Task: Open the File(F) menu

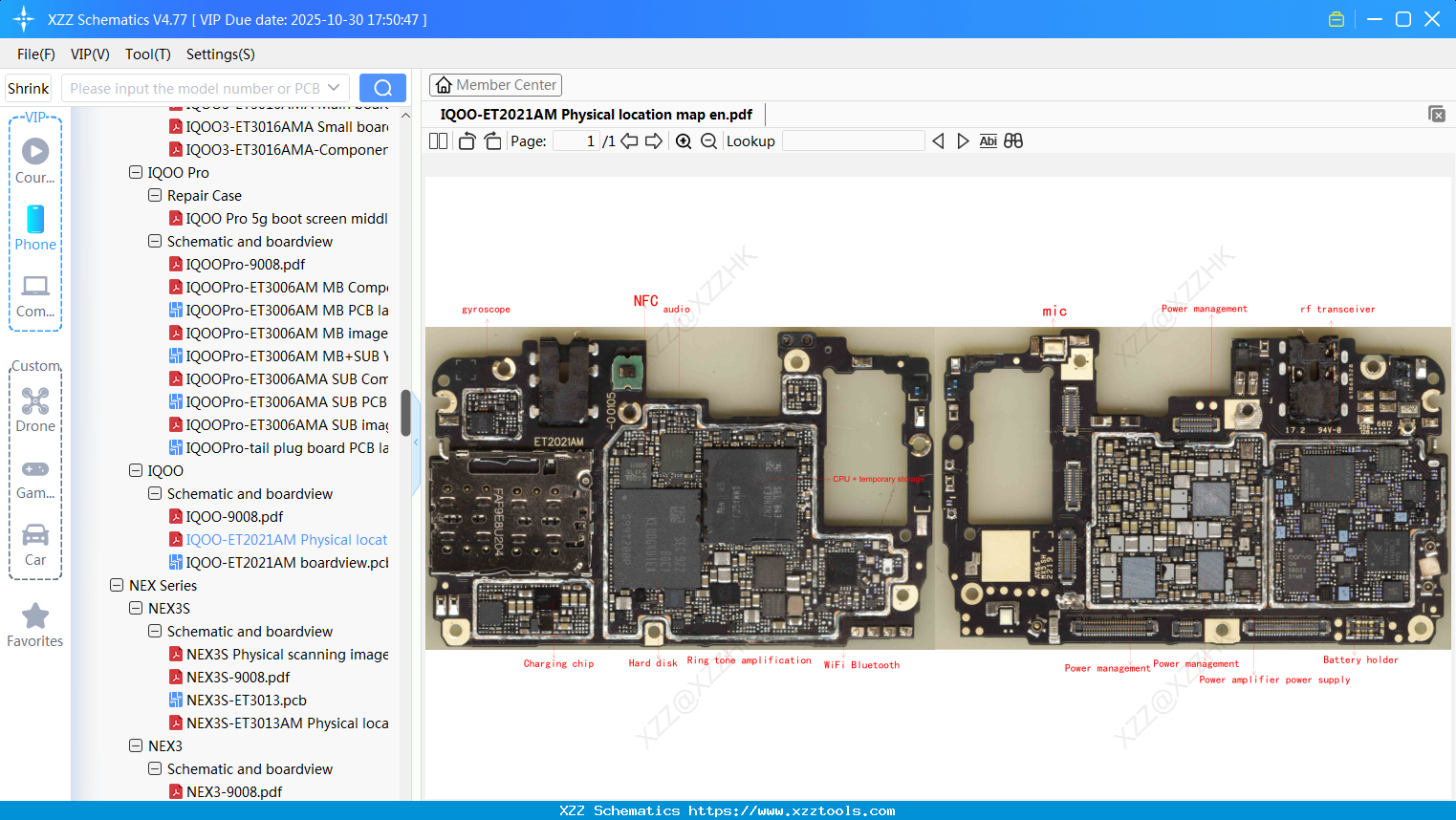Action: pos(36,54)
